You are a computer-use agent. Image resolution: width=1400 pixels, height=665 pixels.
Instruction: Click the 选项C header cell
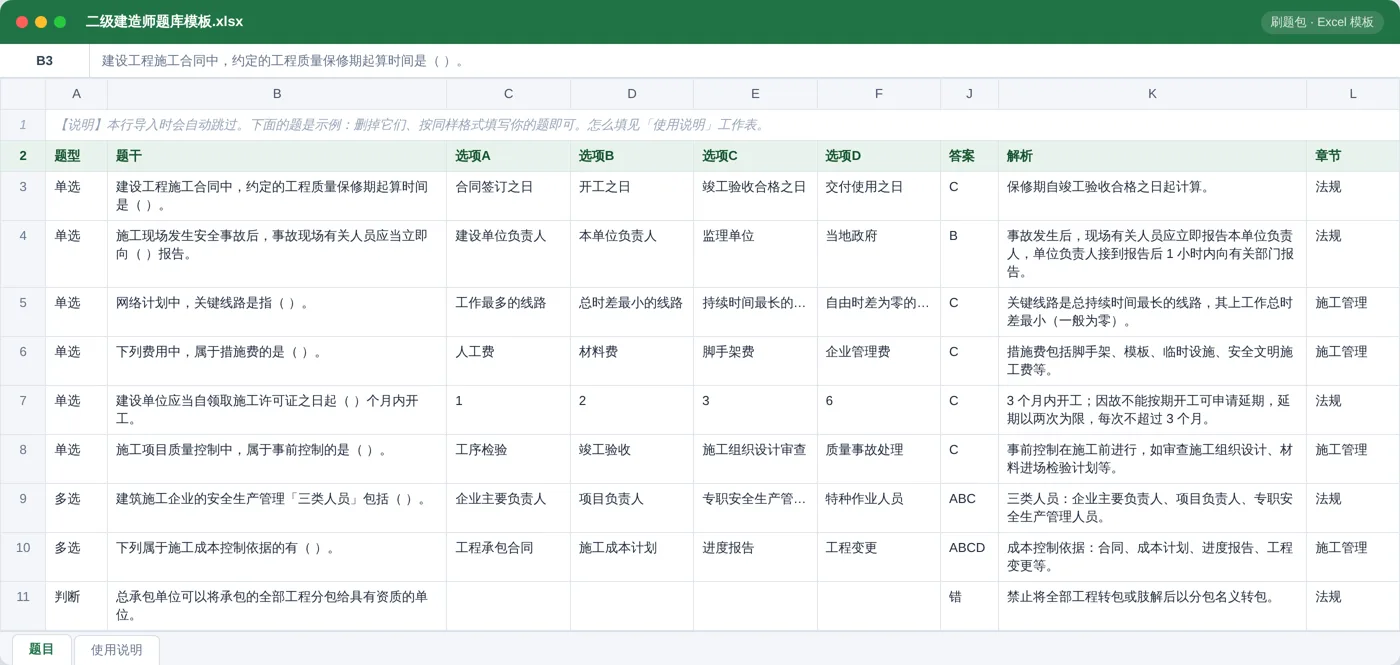click(x=755, y=156)
